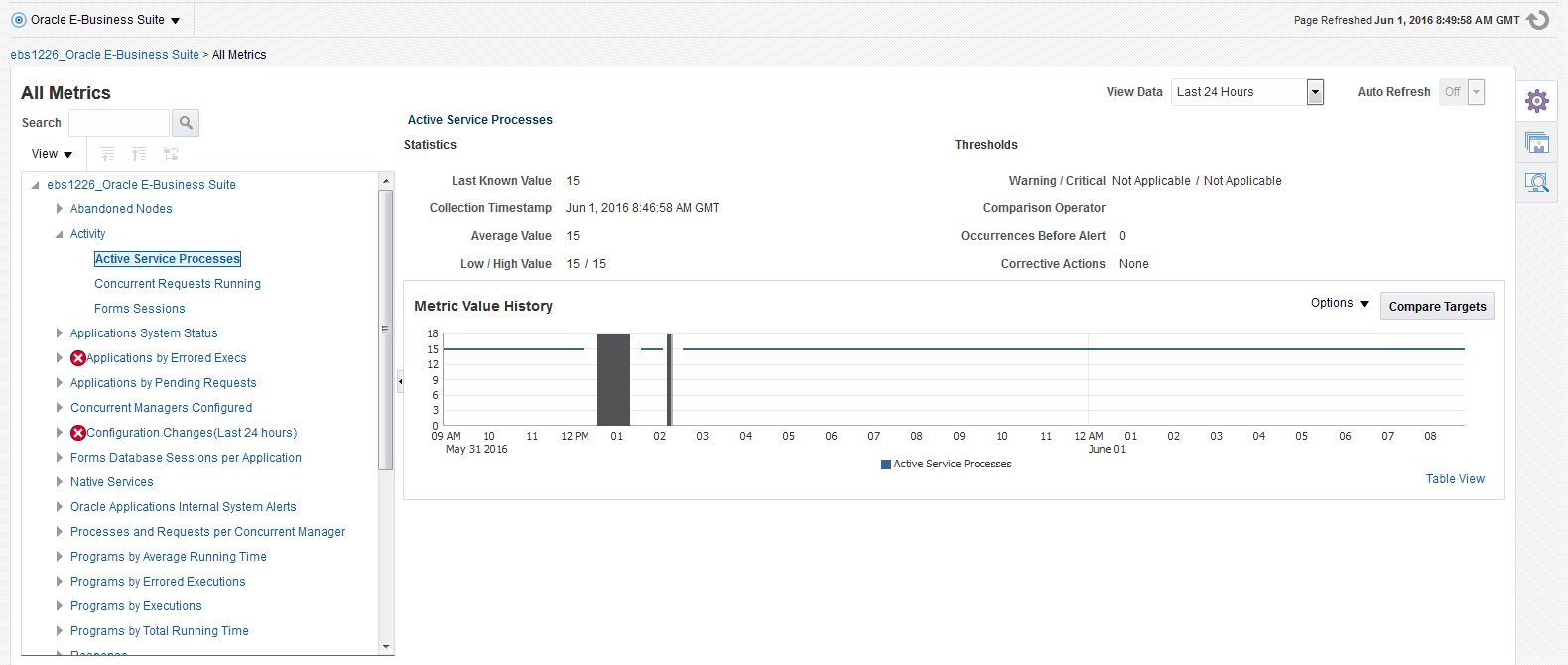Click the Active Service Processes heading

coord(480,120)
